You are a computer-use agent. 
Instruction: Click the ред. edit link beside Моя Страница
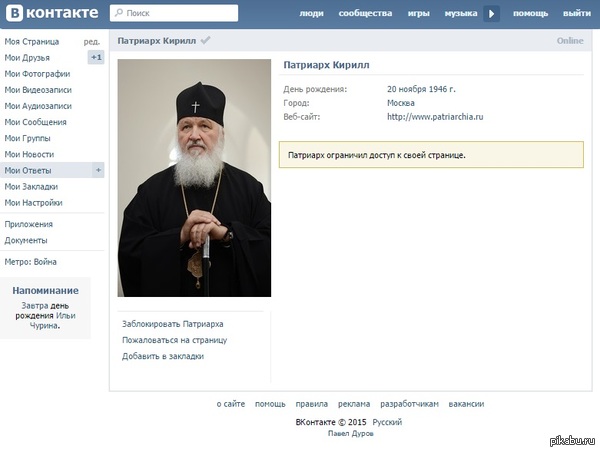(91, 42)
